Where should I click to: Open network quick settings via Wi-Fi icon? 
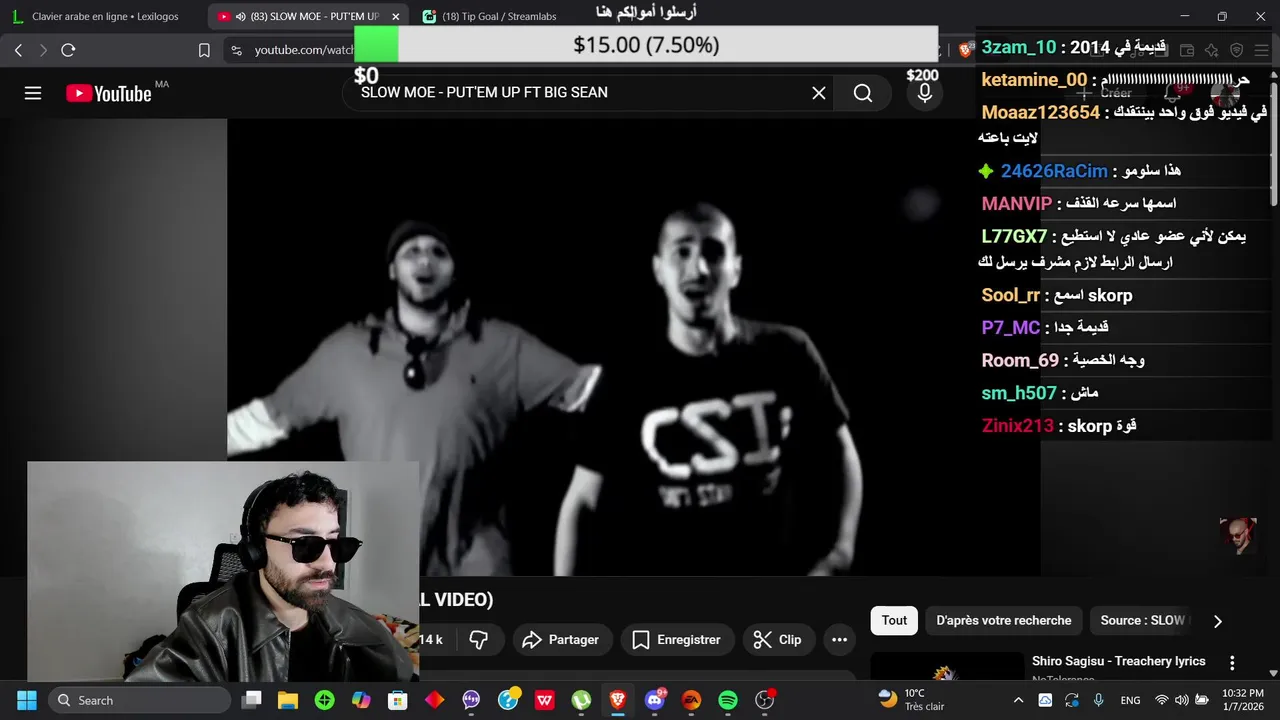(x=1161, y=700)
